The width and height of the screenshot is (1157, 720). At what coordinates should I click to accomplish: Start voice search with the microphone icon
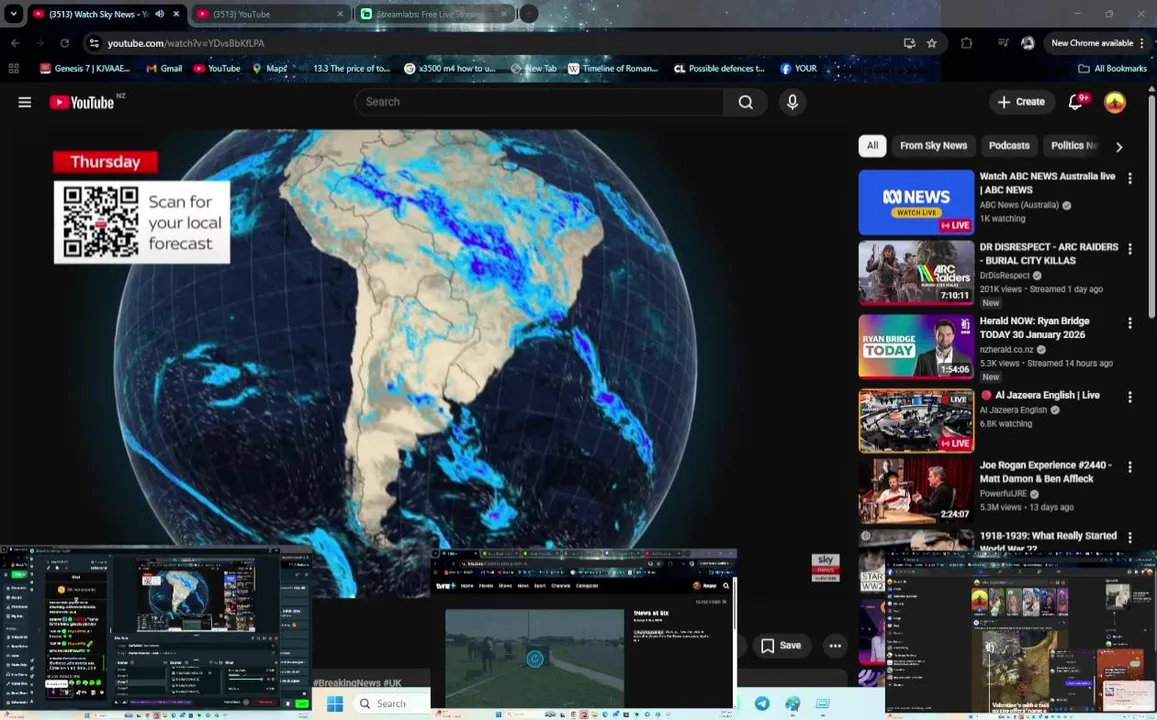click(x=792, y=102)
